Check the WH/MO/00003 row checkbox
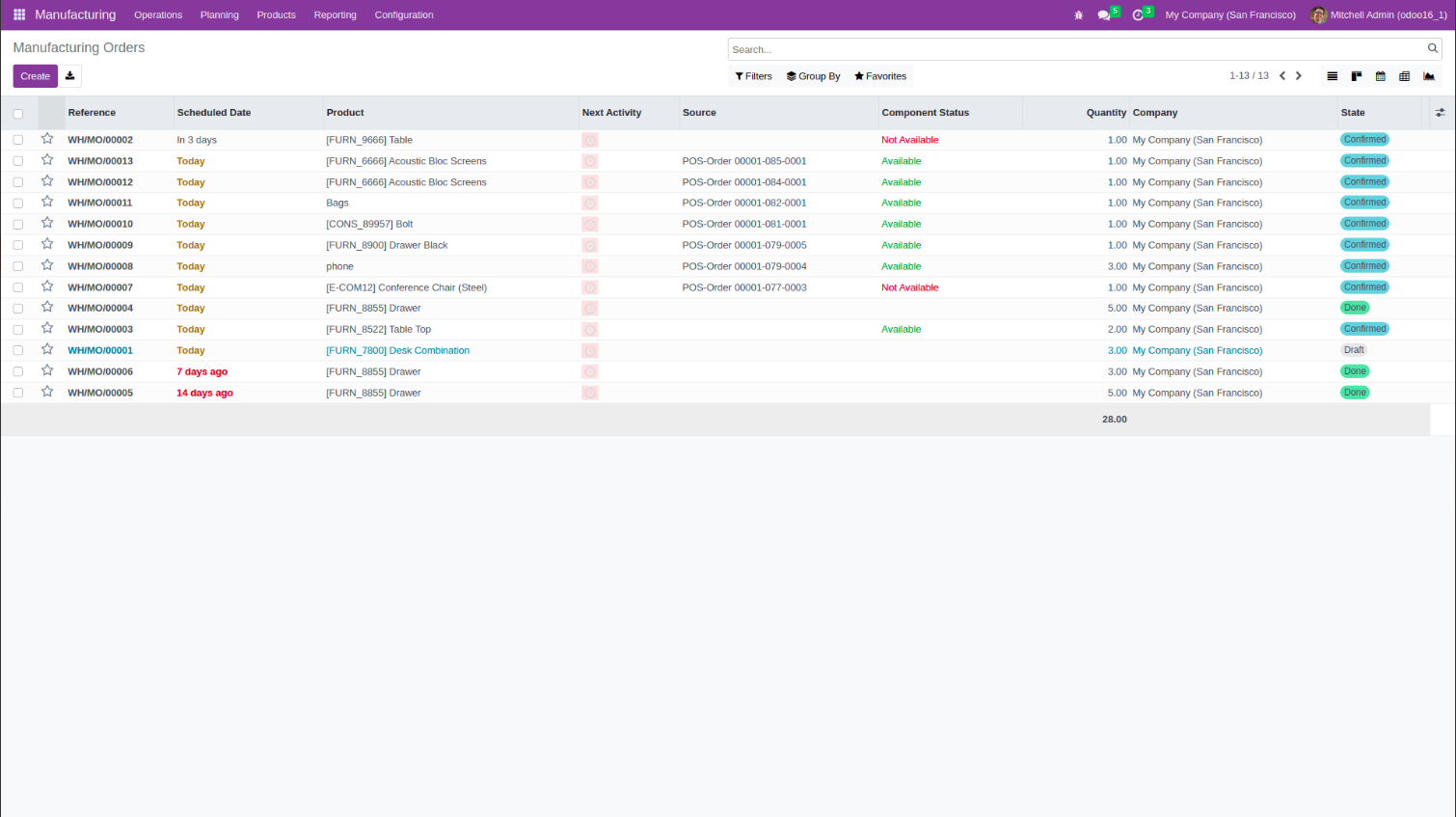 [x=18, y=330]
